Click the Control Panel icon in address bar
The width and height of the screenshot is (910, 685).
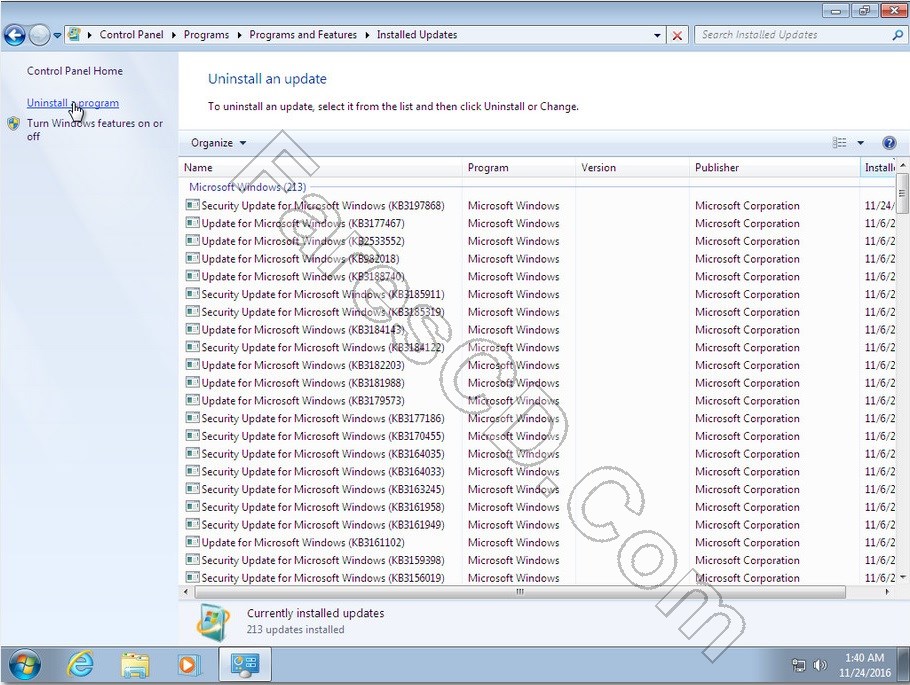74,35
